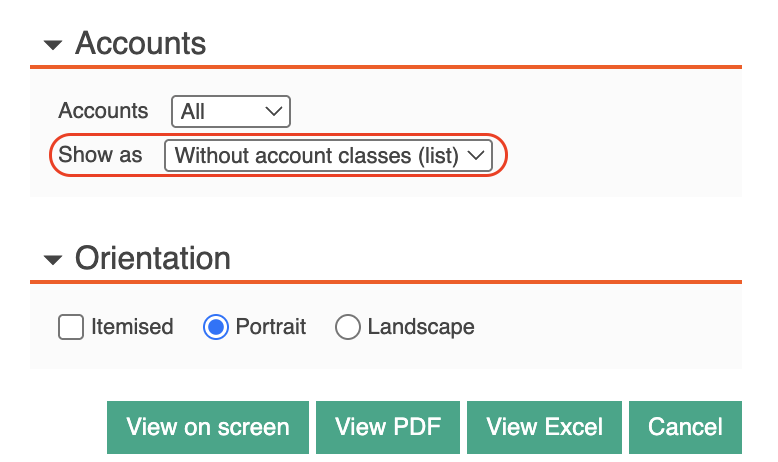778x462 pixels.
Task: Open the Accounts 'All' dropdown
Action: click(x=231, y=111)
